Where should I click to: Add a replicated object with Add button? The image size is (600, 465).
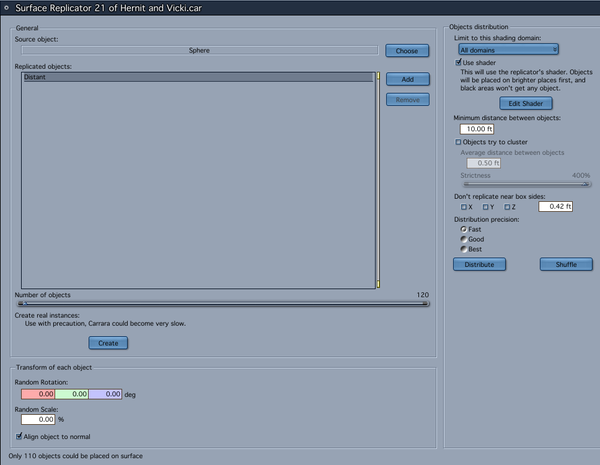click(408, 79)
